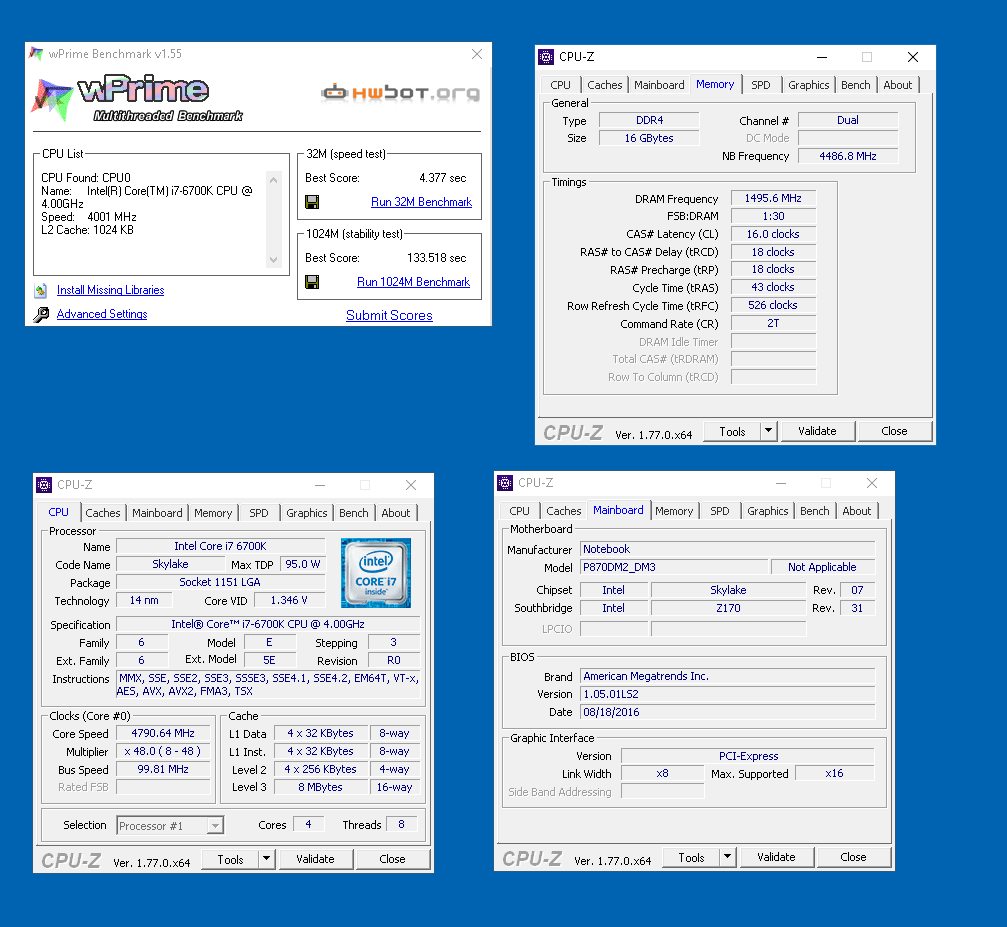The width and height of the screenshot is (1007, 927).
Task: Minimize the Memory CPU-Z window
Action: click(x=822, y=57)
